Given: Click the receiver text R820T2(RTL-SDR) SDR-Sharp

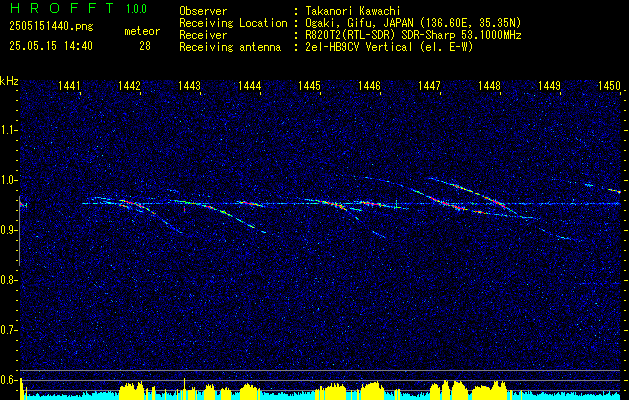Looking at the screenshot, I should pyautogui.click(x=379, y=35).
